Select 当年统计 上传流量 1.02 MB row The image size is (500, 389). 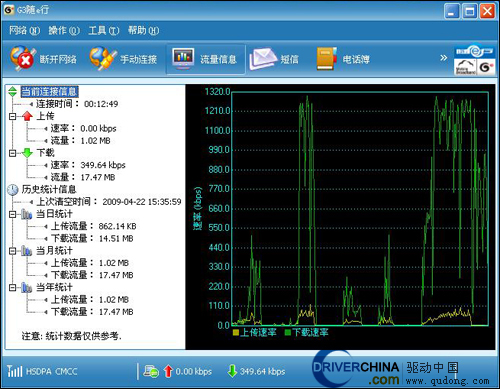click(90, 300)
